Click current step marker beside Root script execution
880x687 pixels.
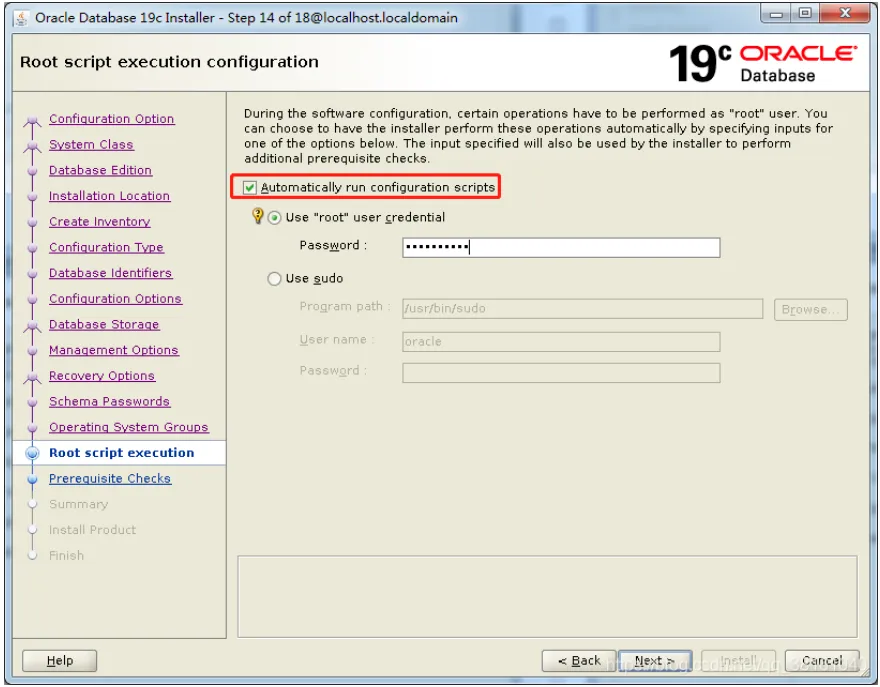pos(33,454)
